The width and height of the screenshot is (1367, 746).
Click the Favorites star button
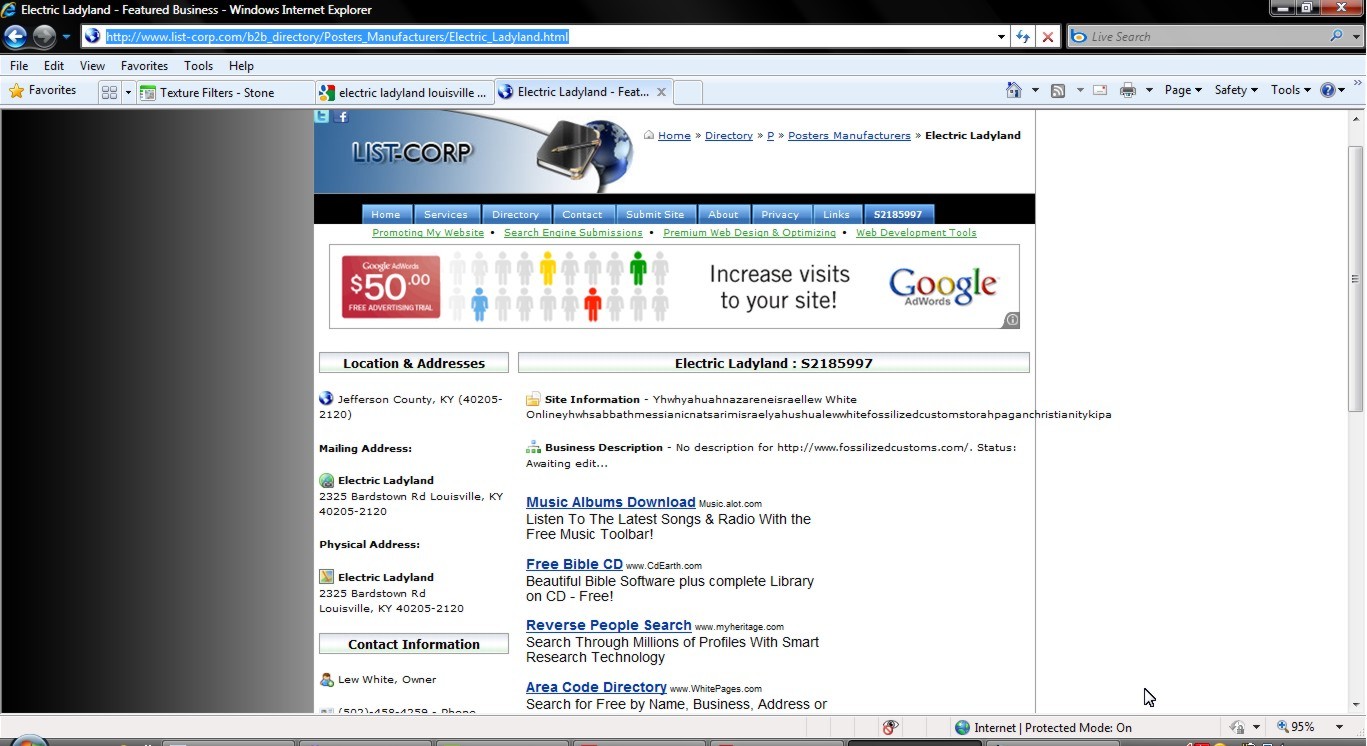43,91
